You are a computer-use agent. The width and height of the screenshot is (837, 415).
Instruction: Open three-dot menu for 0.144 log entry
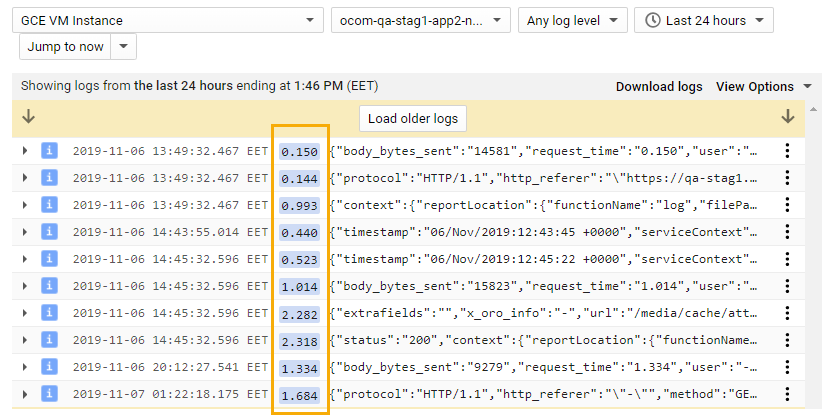[787, 178]
